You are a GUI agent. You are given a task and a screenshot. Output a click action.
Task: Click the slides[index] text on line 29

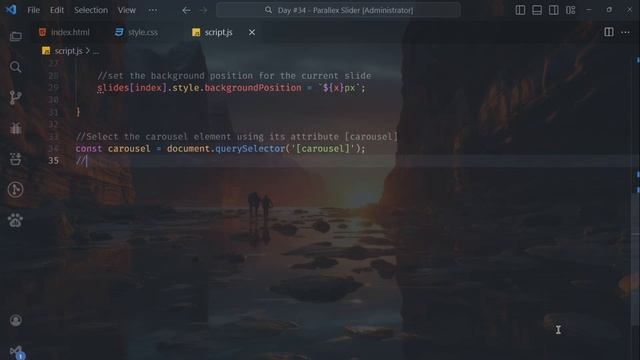(132, 88)
